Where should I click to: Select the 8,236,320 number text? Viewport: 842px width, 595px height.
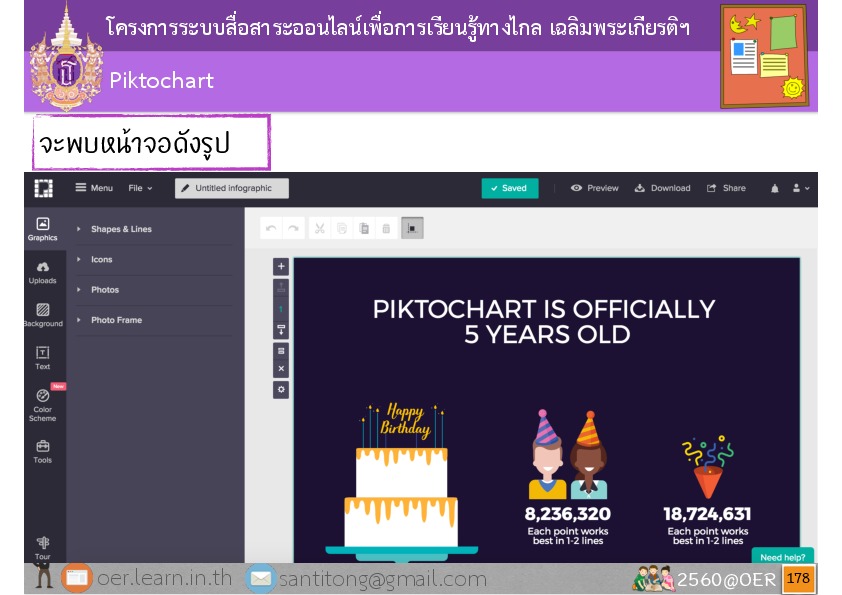568,514
